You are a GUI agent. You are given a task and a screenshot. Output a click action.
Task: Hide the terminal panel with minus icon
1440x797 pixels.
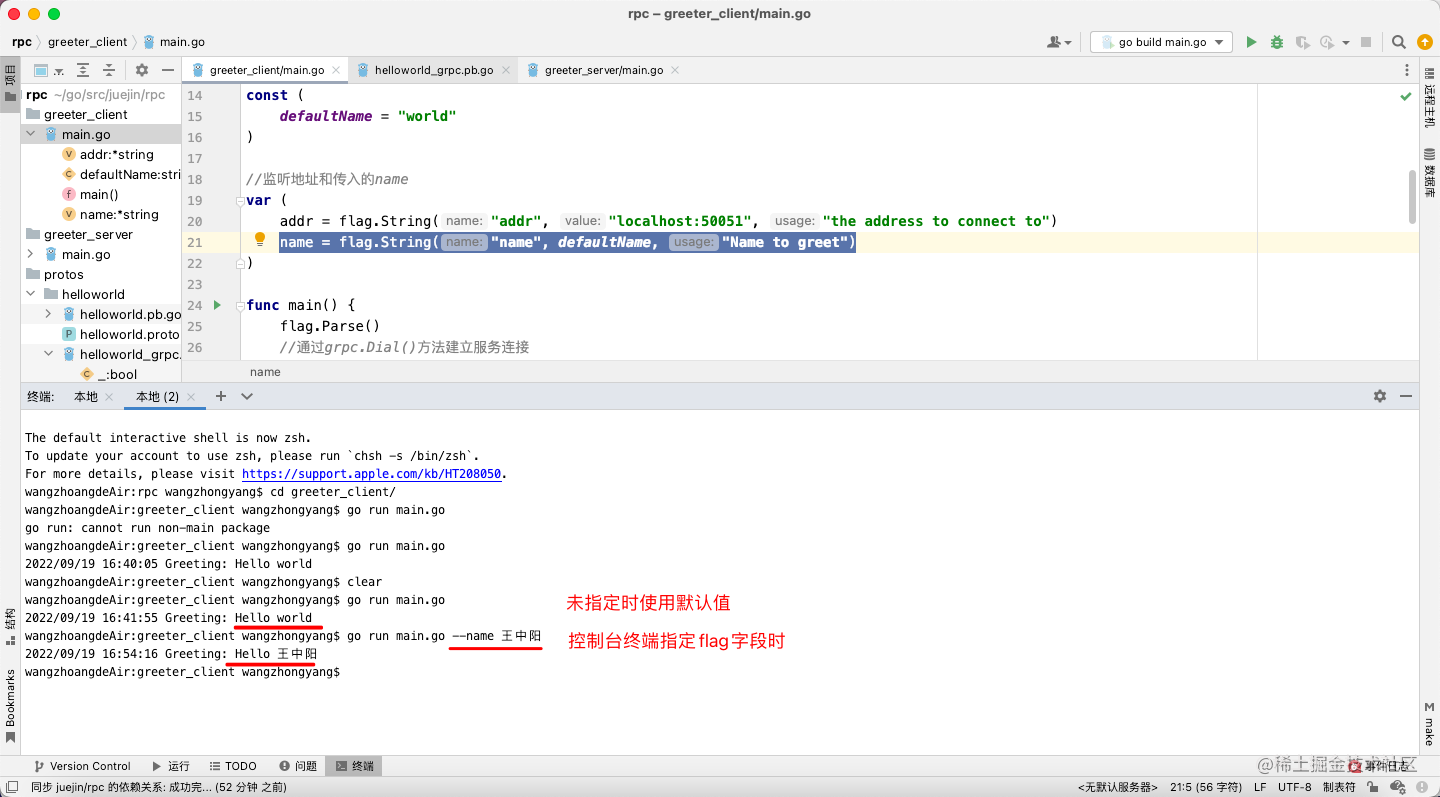pyautogui.click(x=1406, y=396)
